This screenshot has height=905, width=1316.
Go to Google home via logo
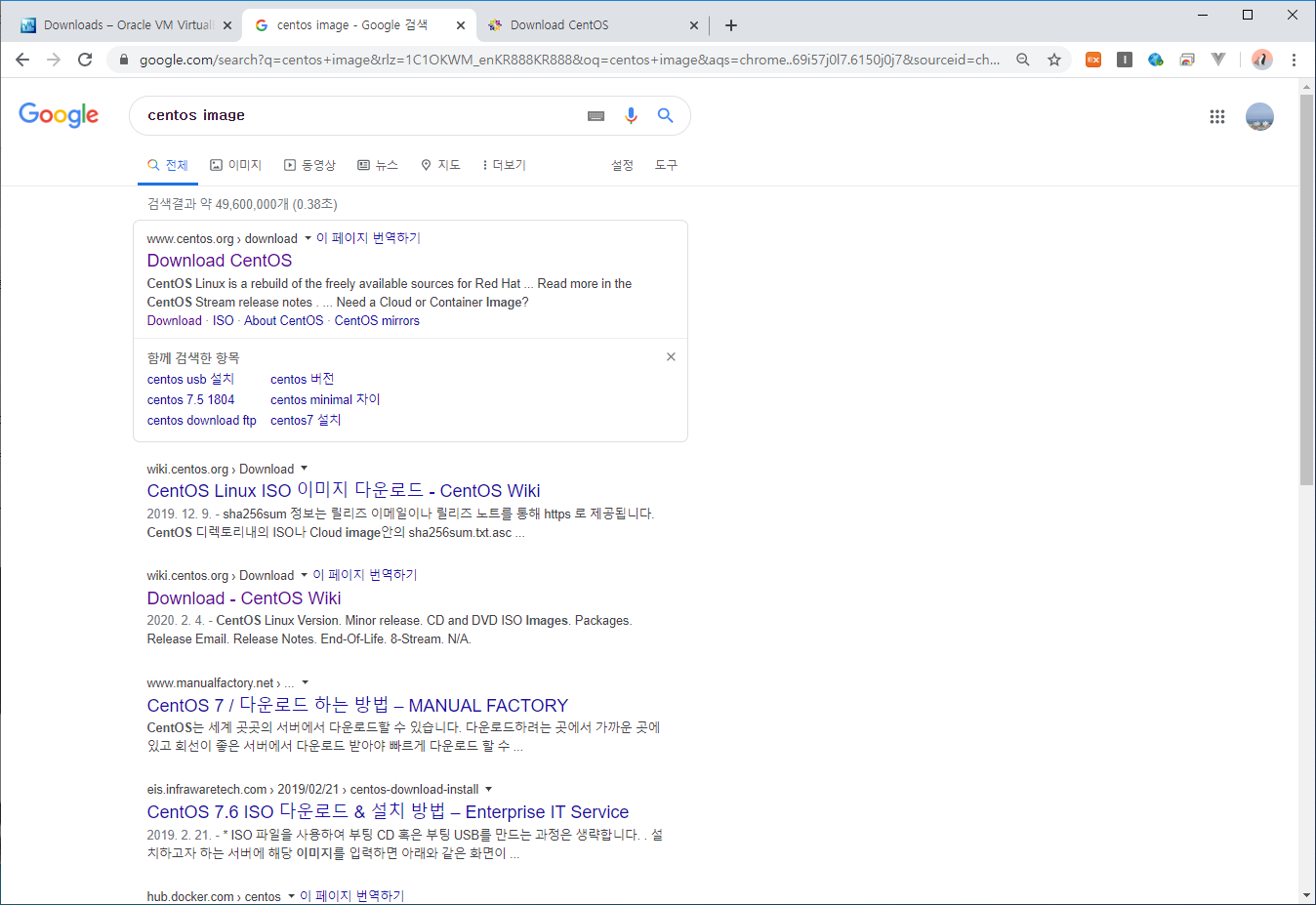pyautogui.click(x=59, y=115)
